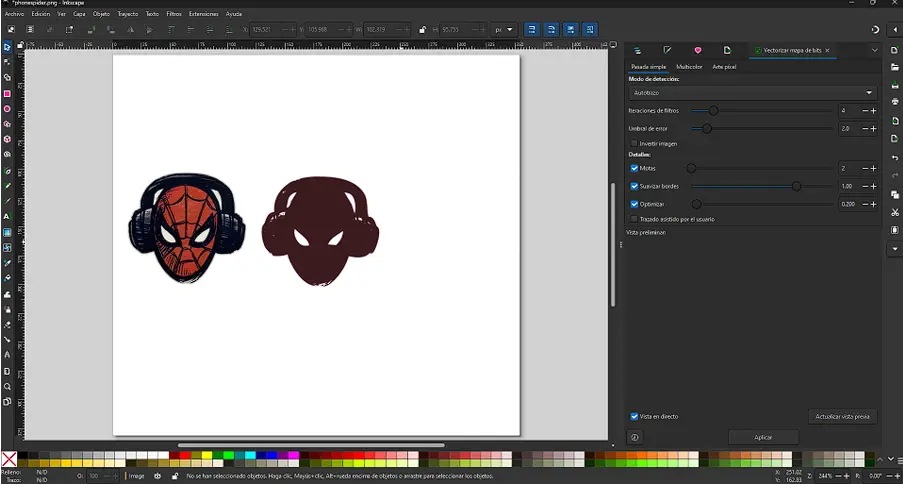Click the New document icon
The width and height of the screenshot is (903, 484).
(894, 51)
